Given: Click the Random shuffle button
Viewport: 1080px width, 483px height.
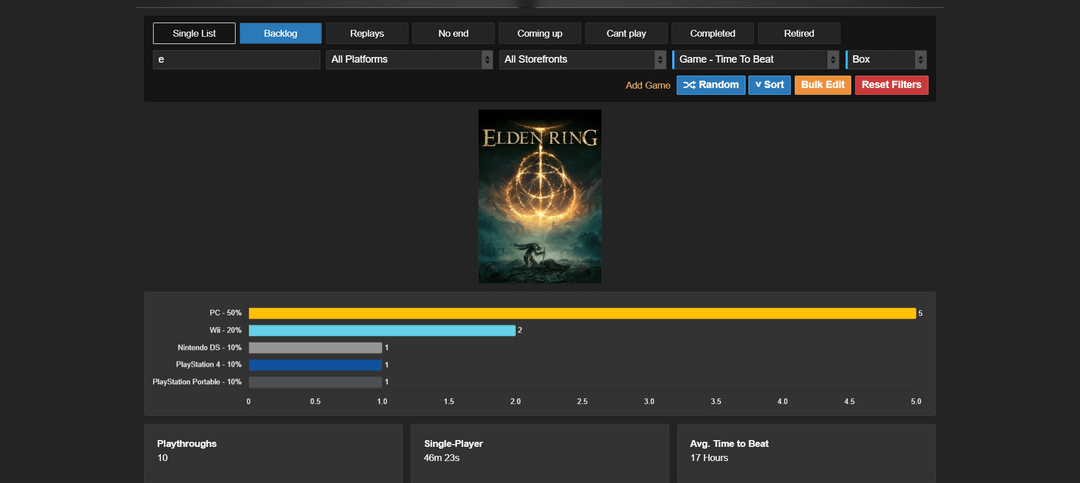Looking at the screenshot, I should [x=710, y=85].
